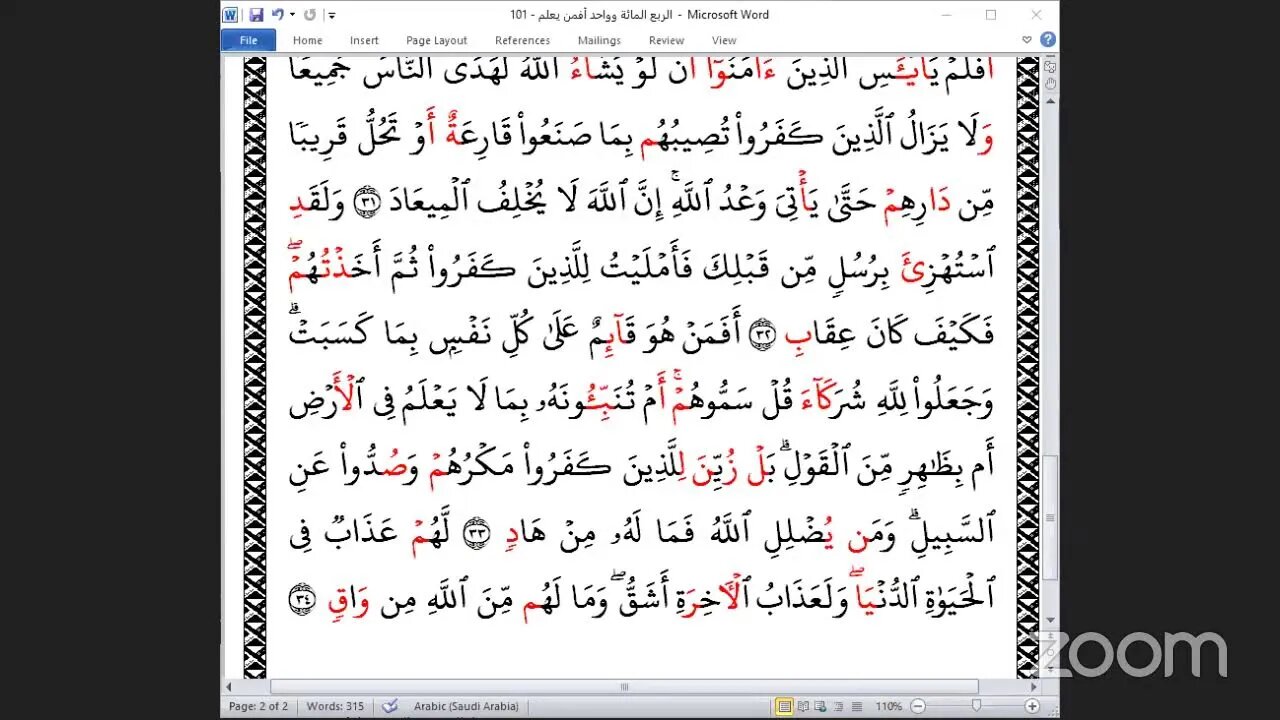Click verse number marker 32
This screenshot has width=1280, height=720.
coord(762,335)
